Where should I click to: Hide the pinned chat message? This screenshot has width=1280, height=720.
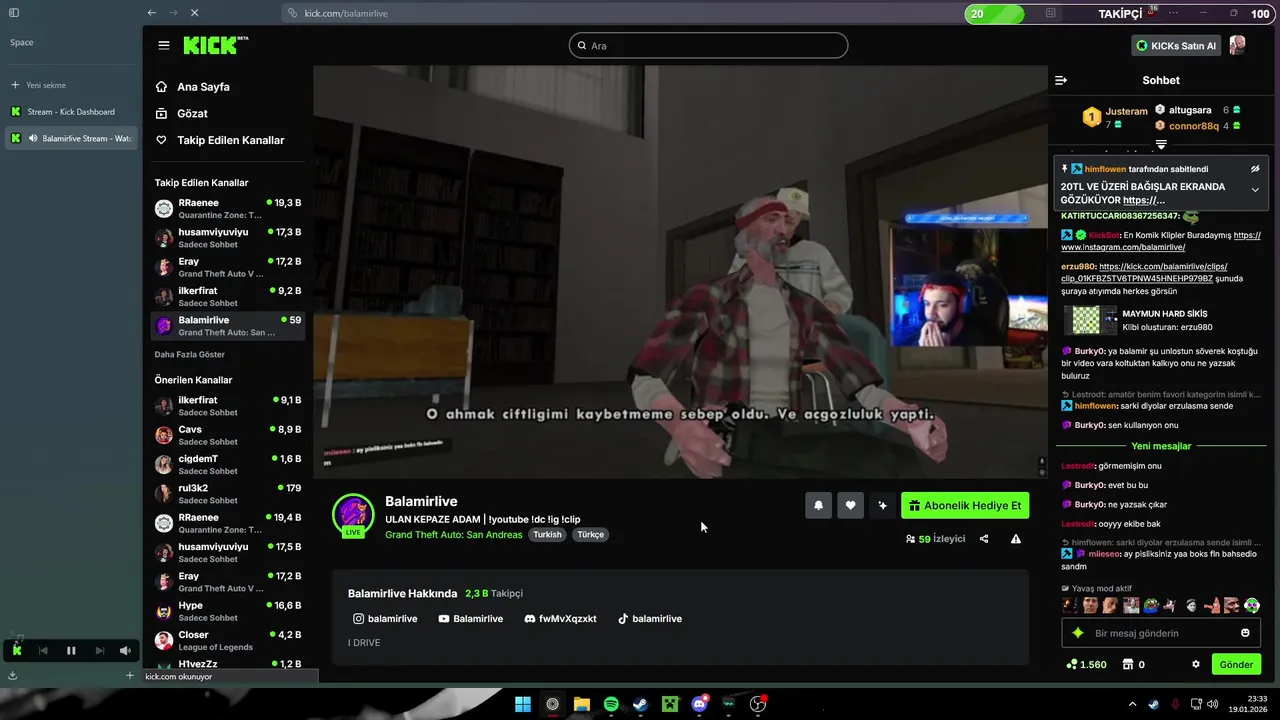coord(1255,169)
